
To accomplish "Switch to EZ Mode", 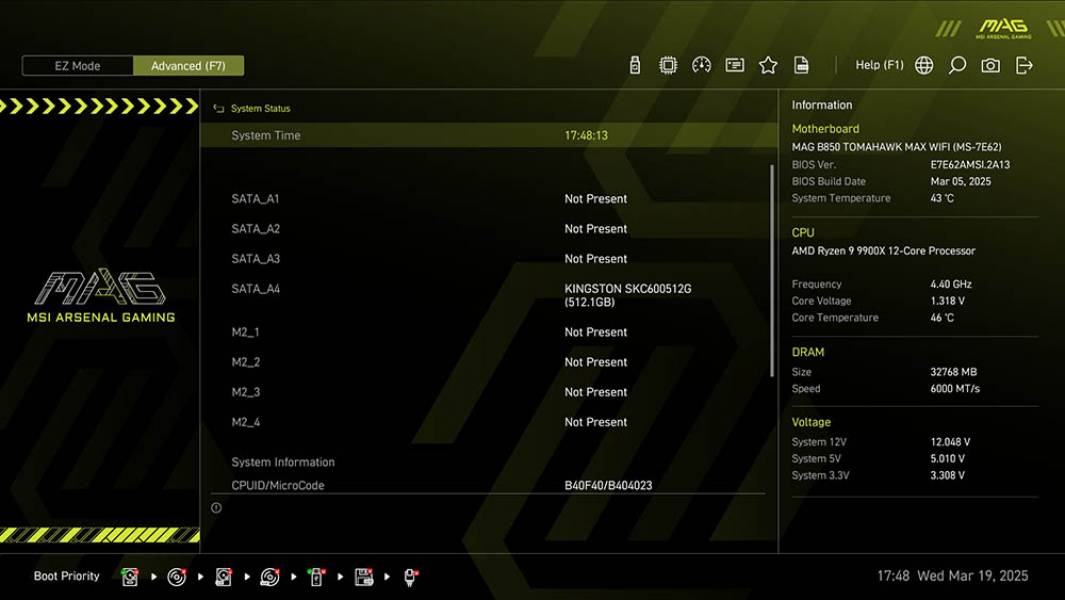I will pos(77,66).
